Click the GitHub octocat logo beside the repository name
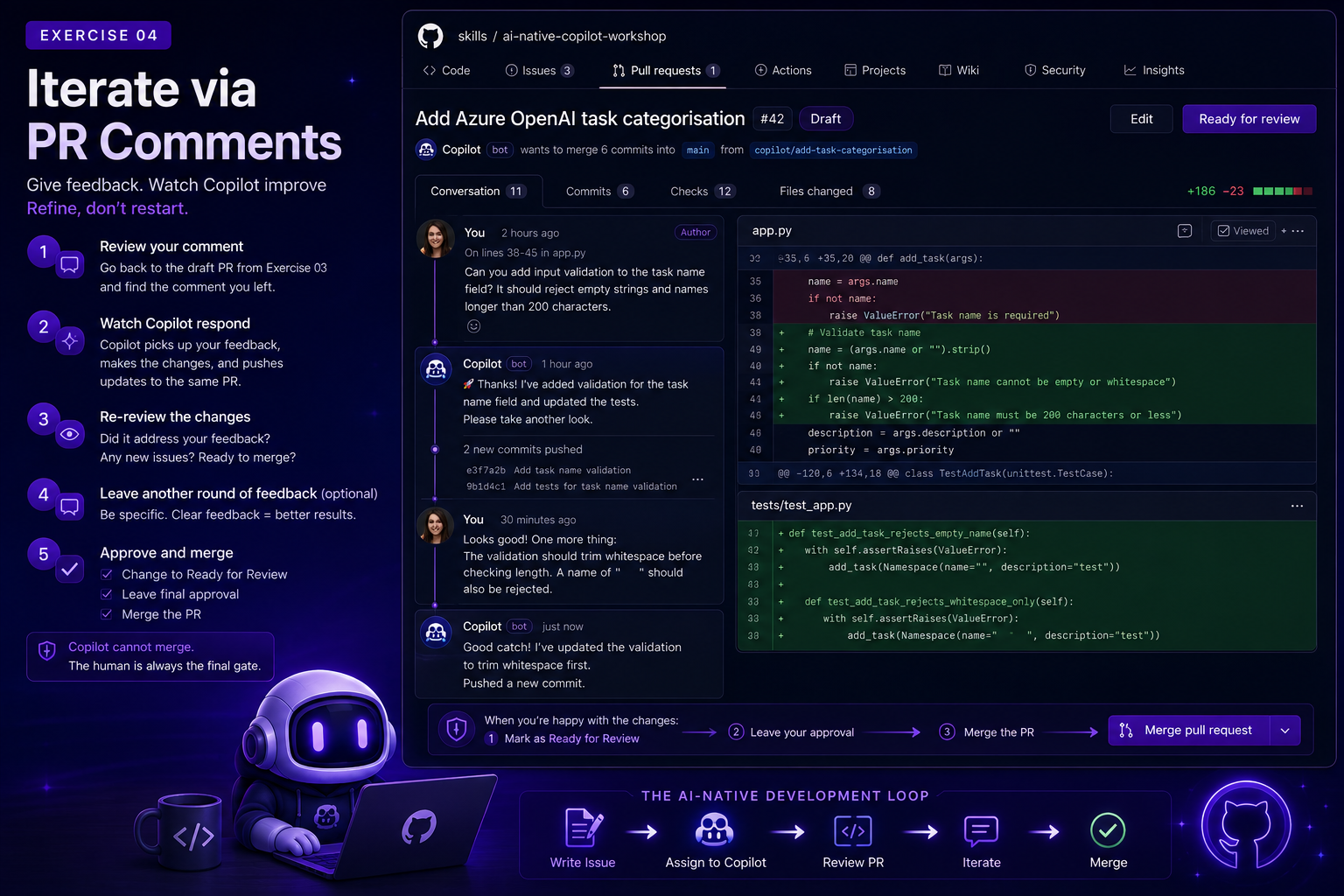1344x896 pixels. click(430, 36)
